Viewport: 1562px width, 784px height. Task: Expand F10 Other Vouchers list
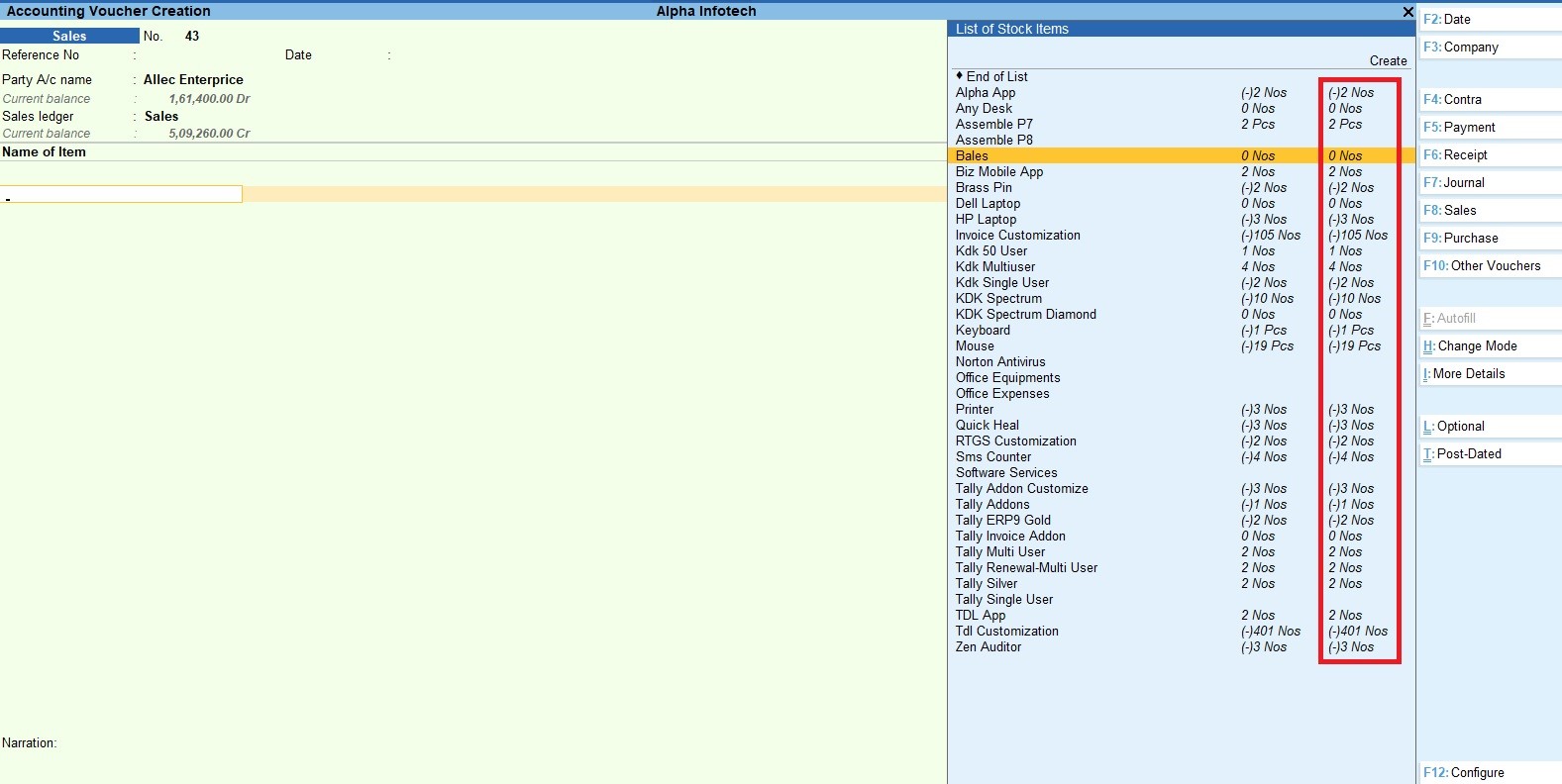tap(1482, 265)
